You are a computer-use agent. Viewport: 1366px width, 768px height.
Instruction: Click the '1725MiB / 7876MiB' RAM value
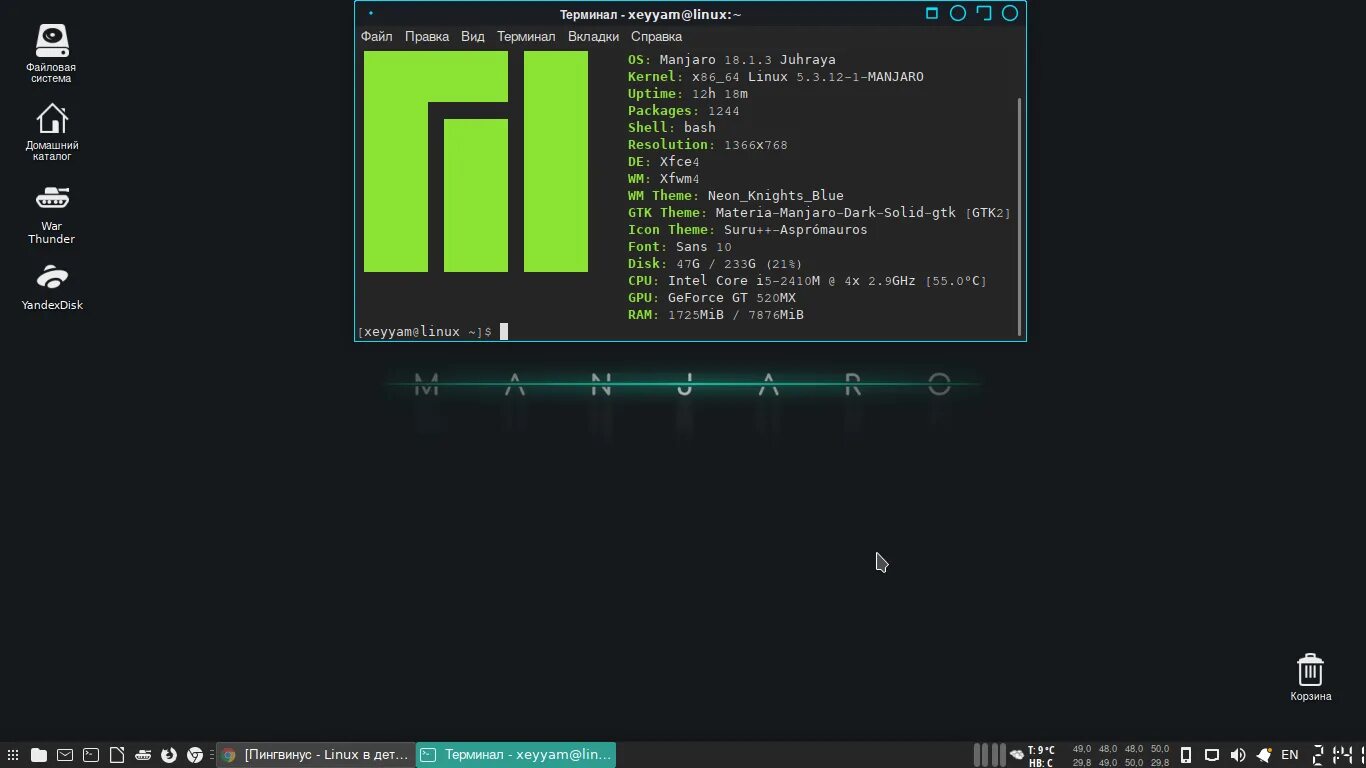(x=736, y=315)
